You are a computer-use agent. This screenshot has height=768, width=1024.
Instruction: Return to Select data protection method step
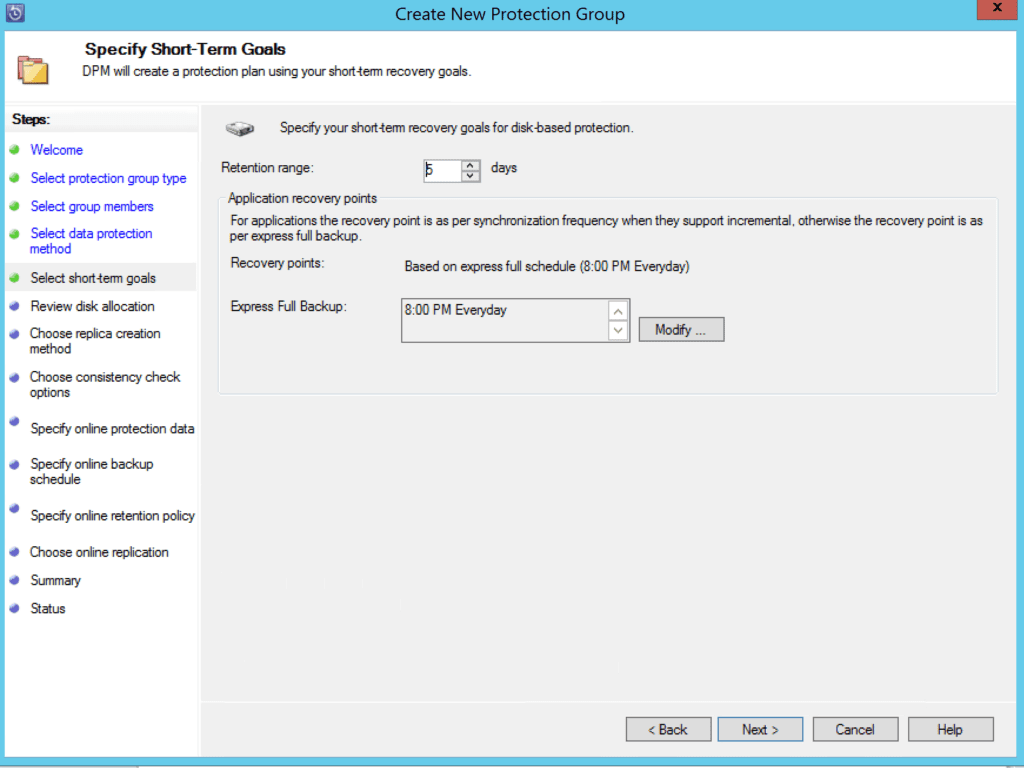pyautogui.click(x=91, y=241)
